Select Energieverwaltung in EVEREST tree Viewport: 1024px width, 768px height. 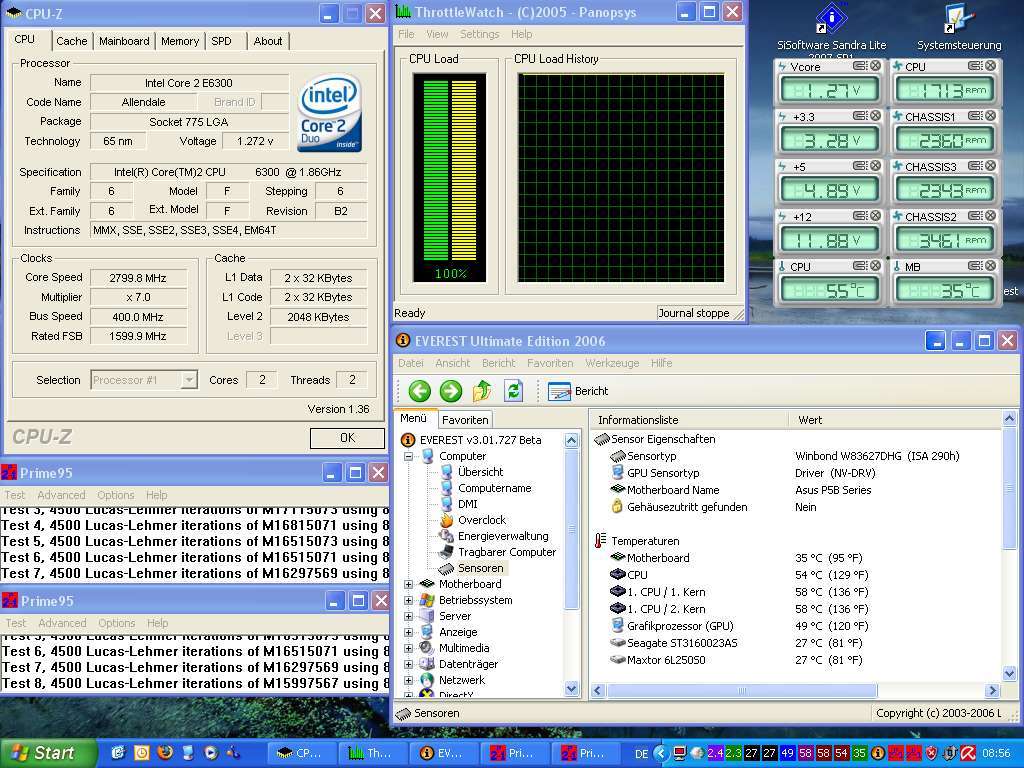[x=503, y=536]
